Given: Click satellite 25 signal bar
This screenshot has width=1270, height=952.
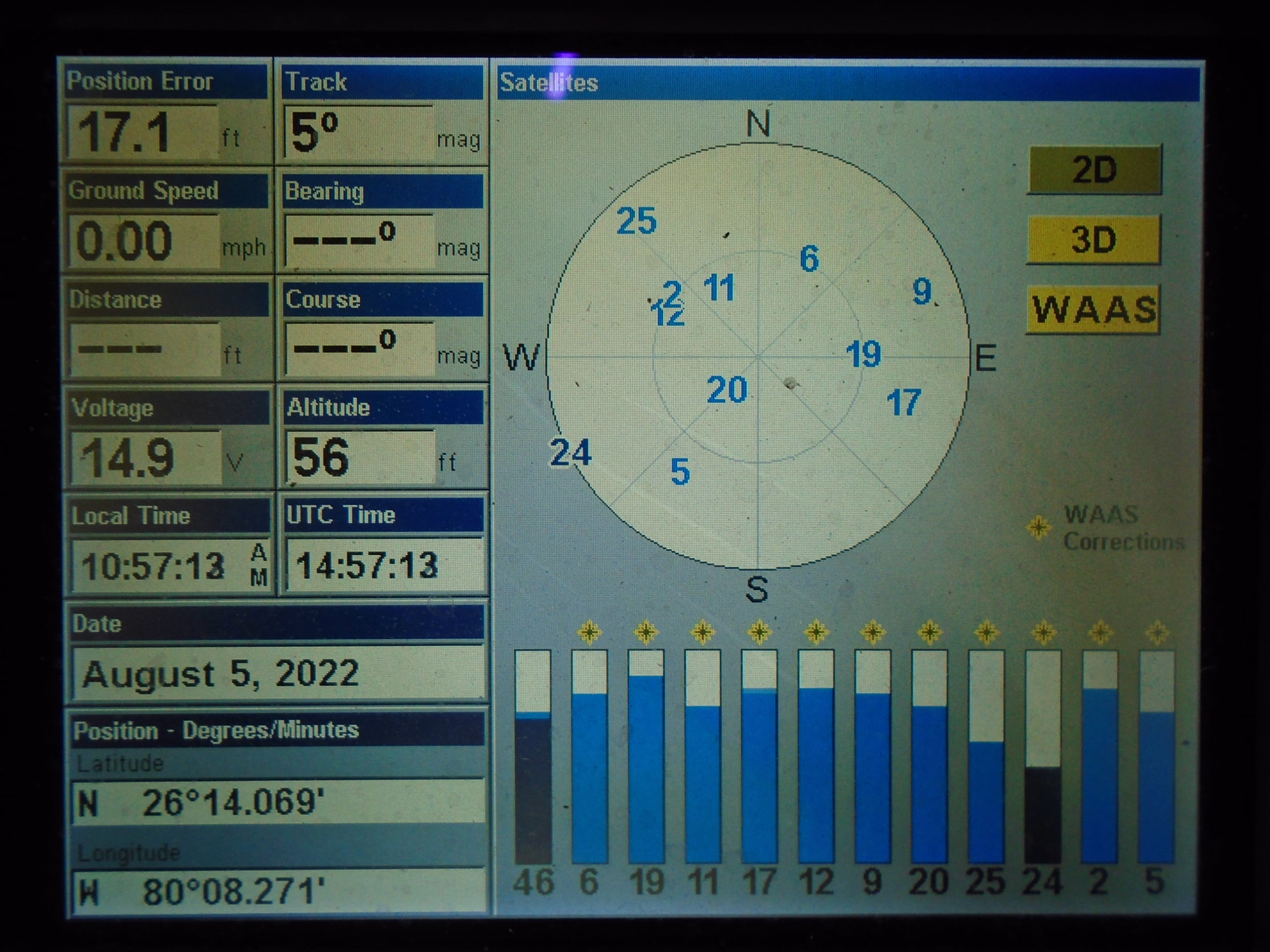Looking at the screenshot, I should (x=986, y=756).
